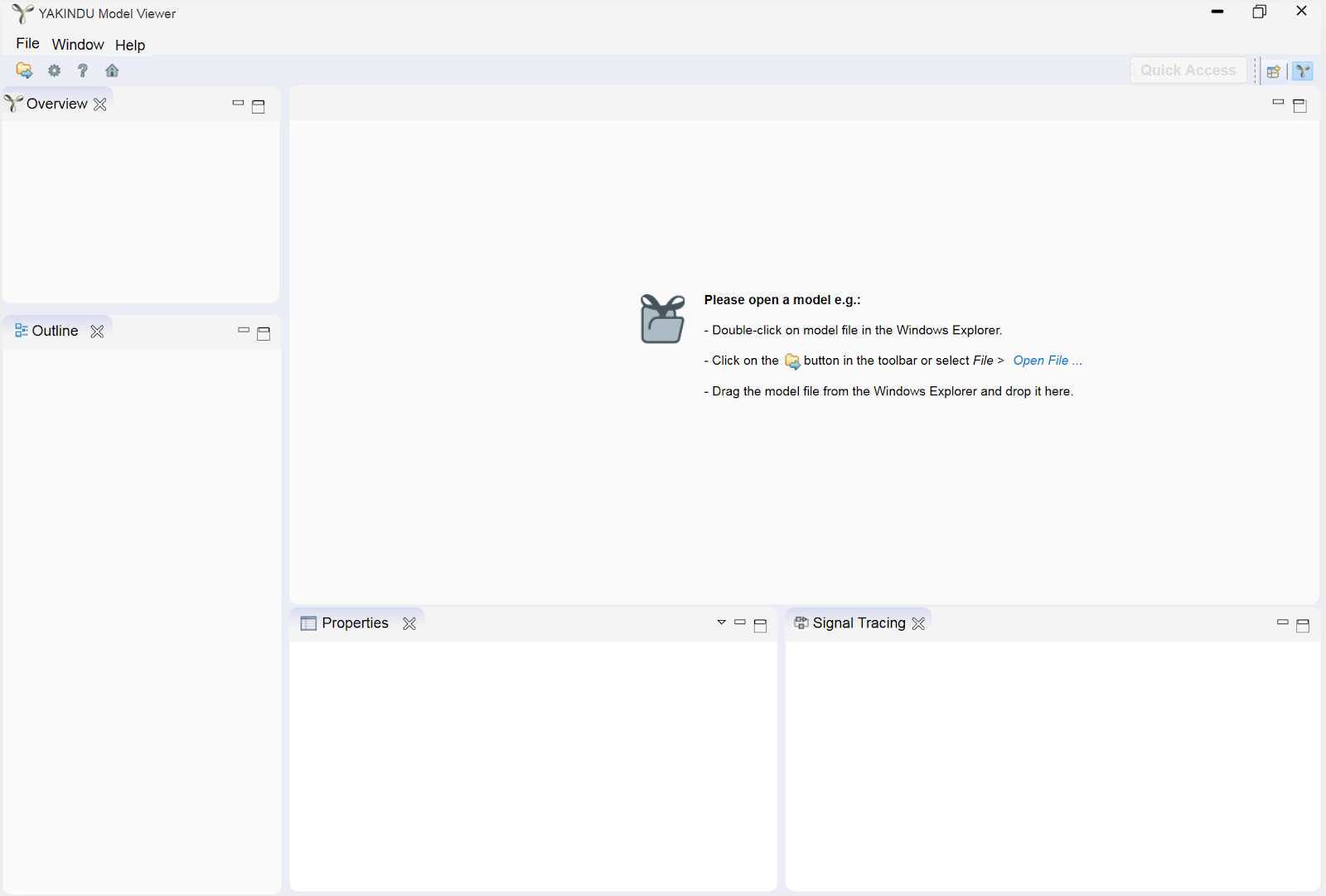Click the 'Please open a model e.g.:' heading
1326x896 pixels.
pyautogui.click(x=782, y=300)
